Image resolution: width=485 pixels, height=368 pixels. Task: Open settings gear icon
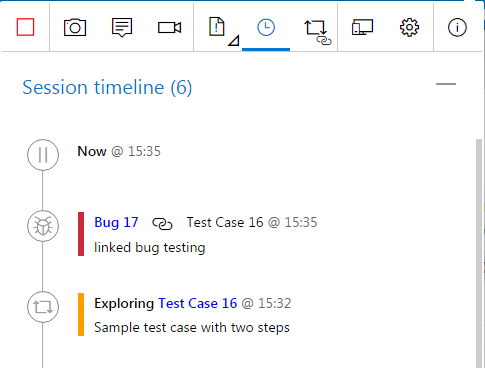pos(409,27)
